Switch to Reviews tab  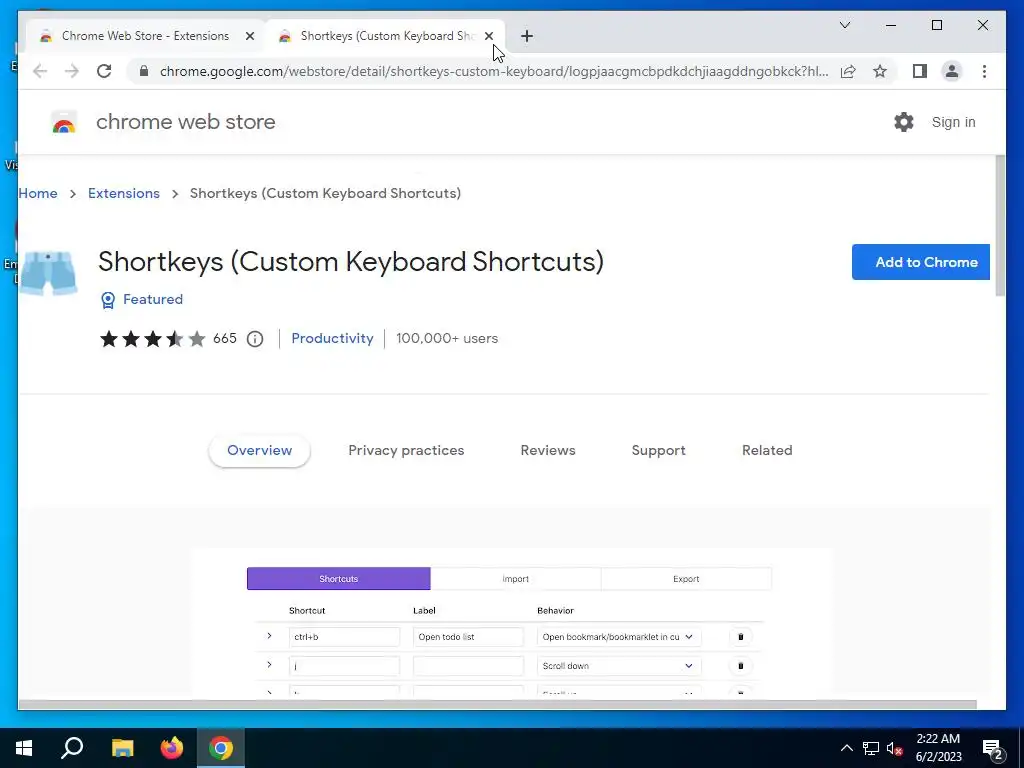tap(548, 451)
